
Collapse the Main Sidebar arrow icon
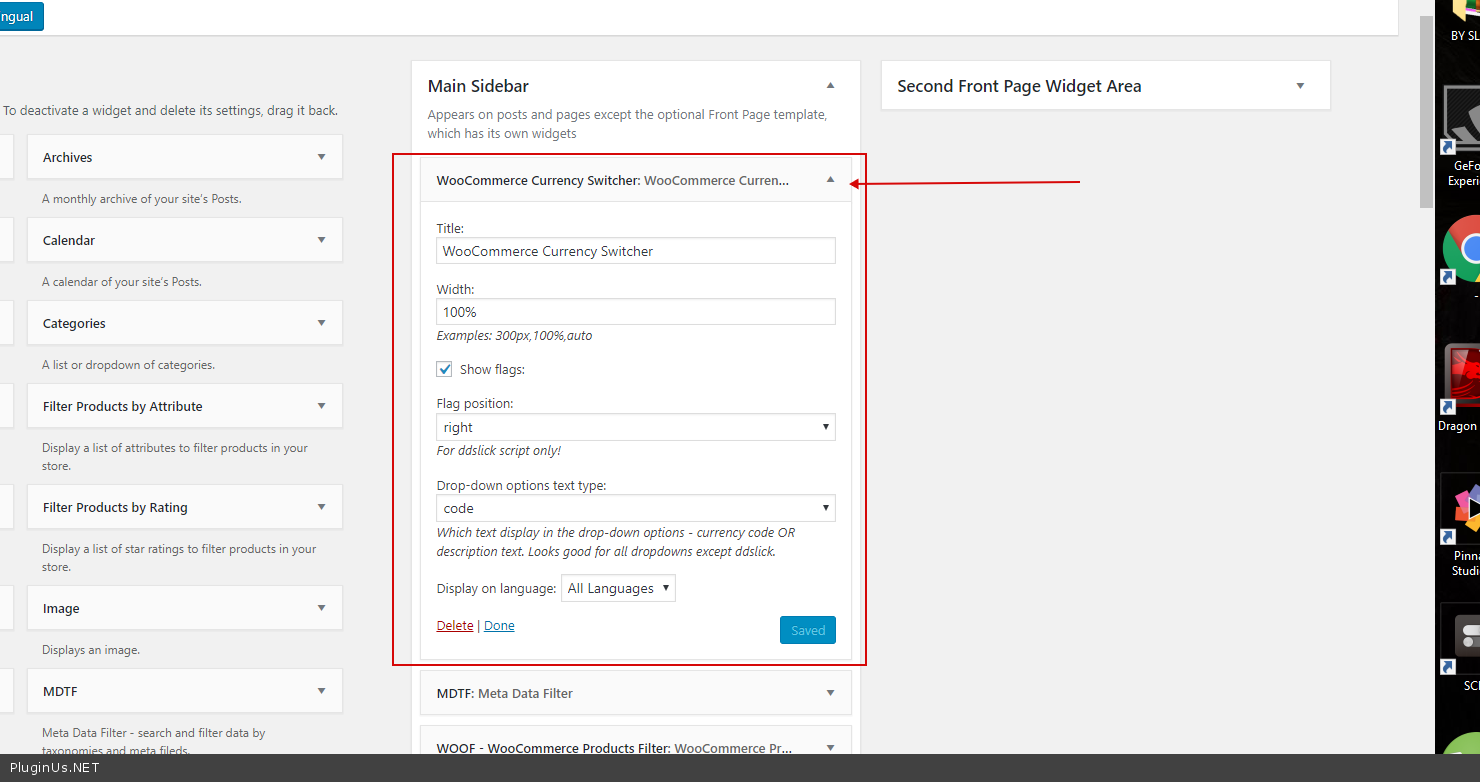click(x=830, y=86)
